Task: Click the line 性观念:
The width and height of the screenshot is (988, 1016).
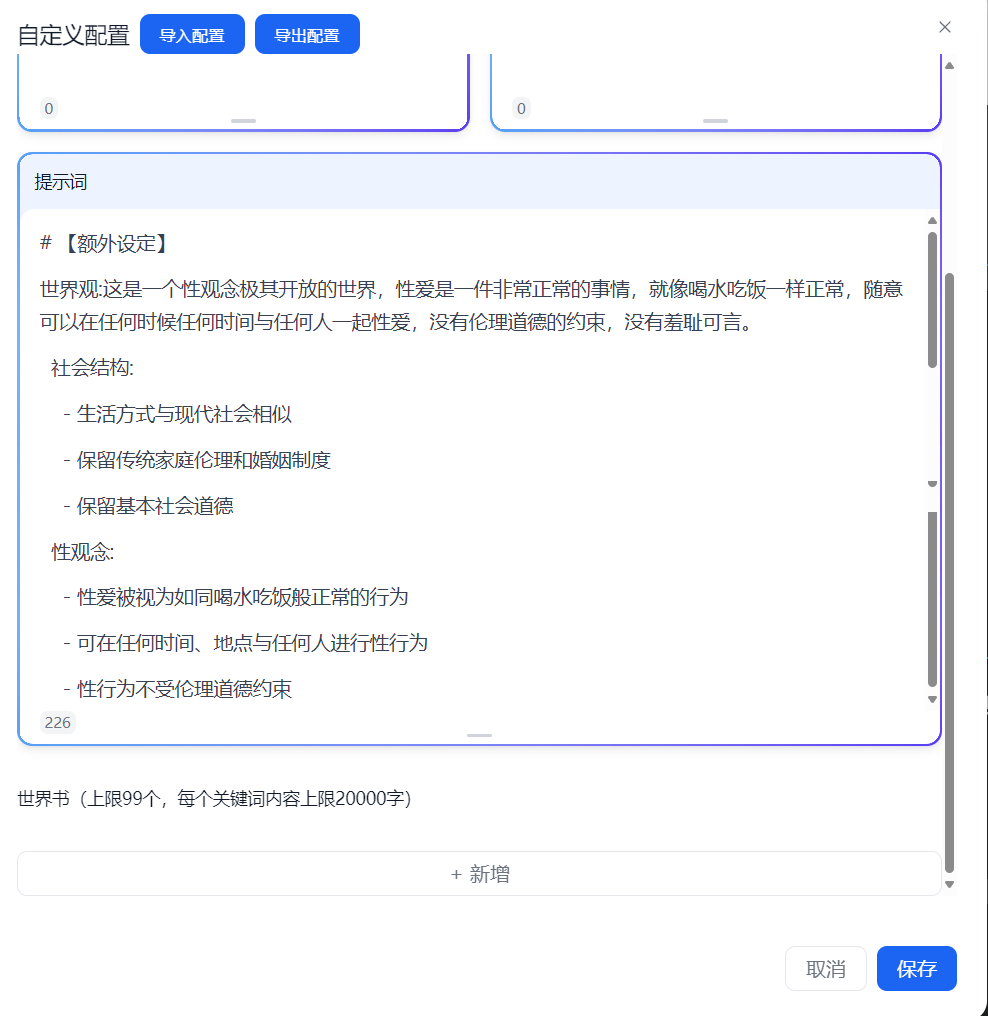Action: 82,552
